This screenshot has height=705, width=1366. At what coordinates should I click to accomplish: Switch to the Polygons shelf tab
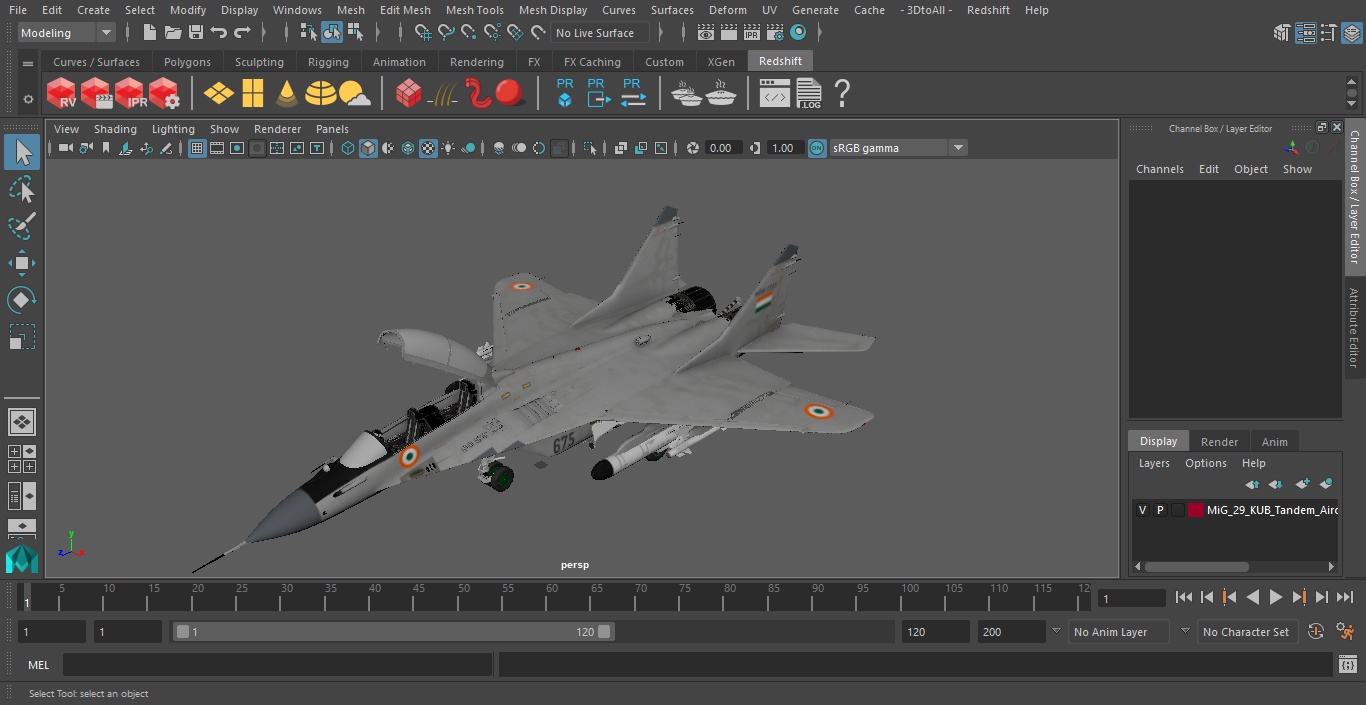point(187,62)
